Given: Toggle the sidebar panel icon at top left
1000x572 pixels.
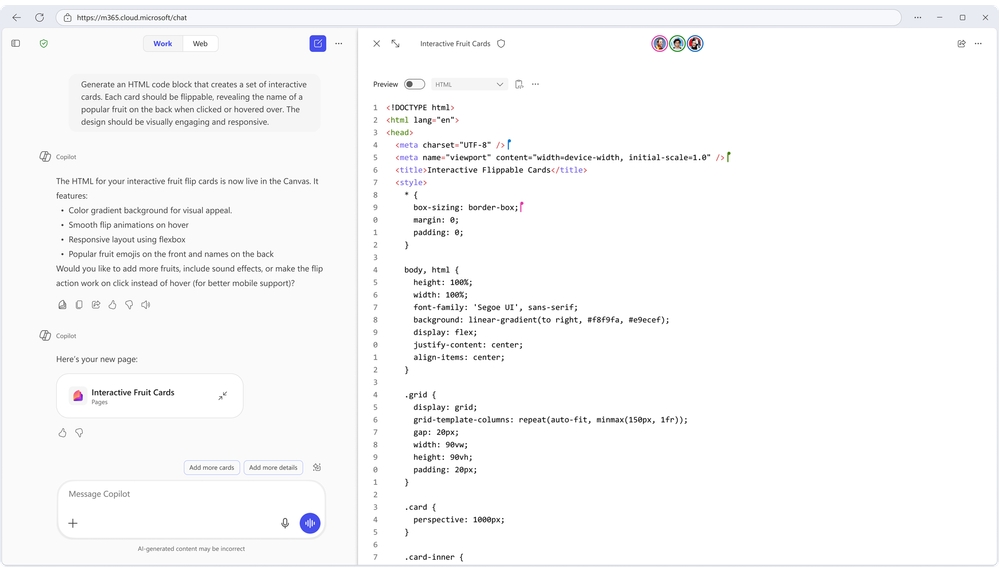Looking at the screenshot, I should pos(16,43).
